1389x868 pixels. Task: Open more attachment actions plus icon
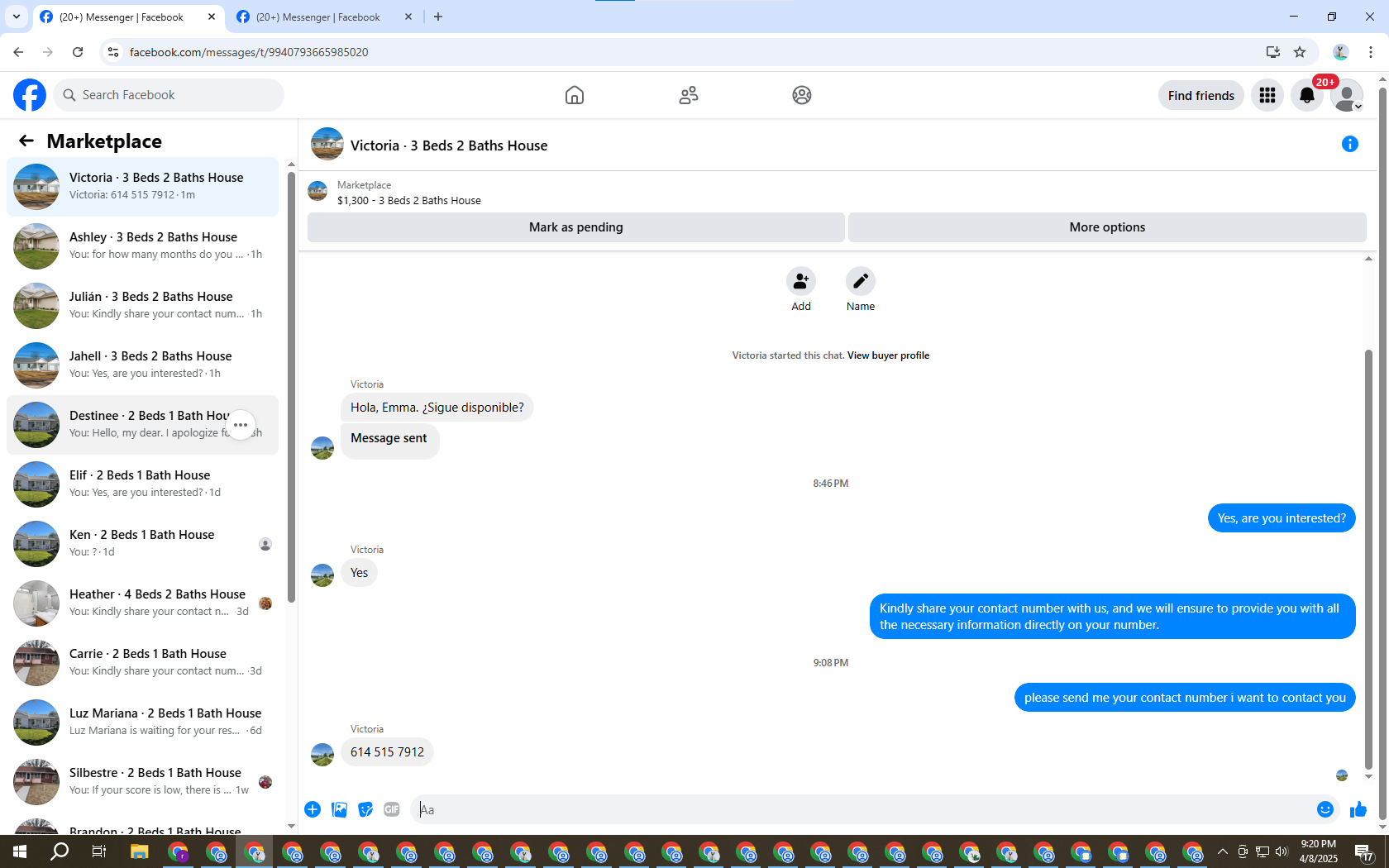(x=313, y=809)
